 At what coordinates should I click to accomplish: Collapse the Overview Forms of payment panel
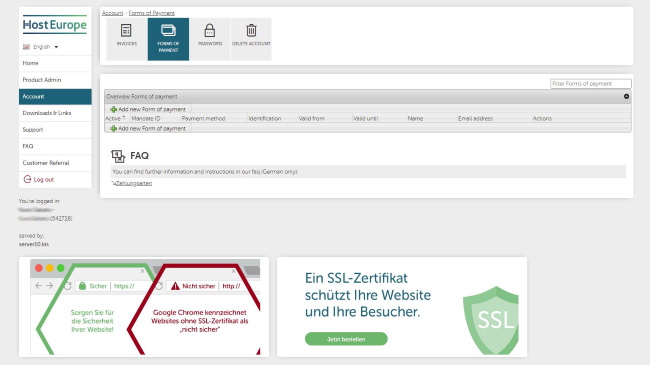point(626,96)
